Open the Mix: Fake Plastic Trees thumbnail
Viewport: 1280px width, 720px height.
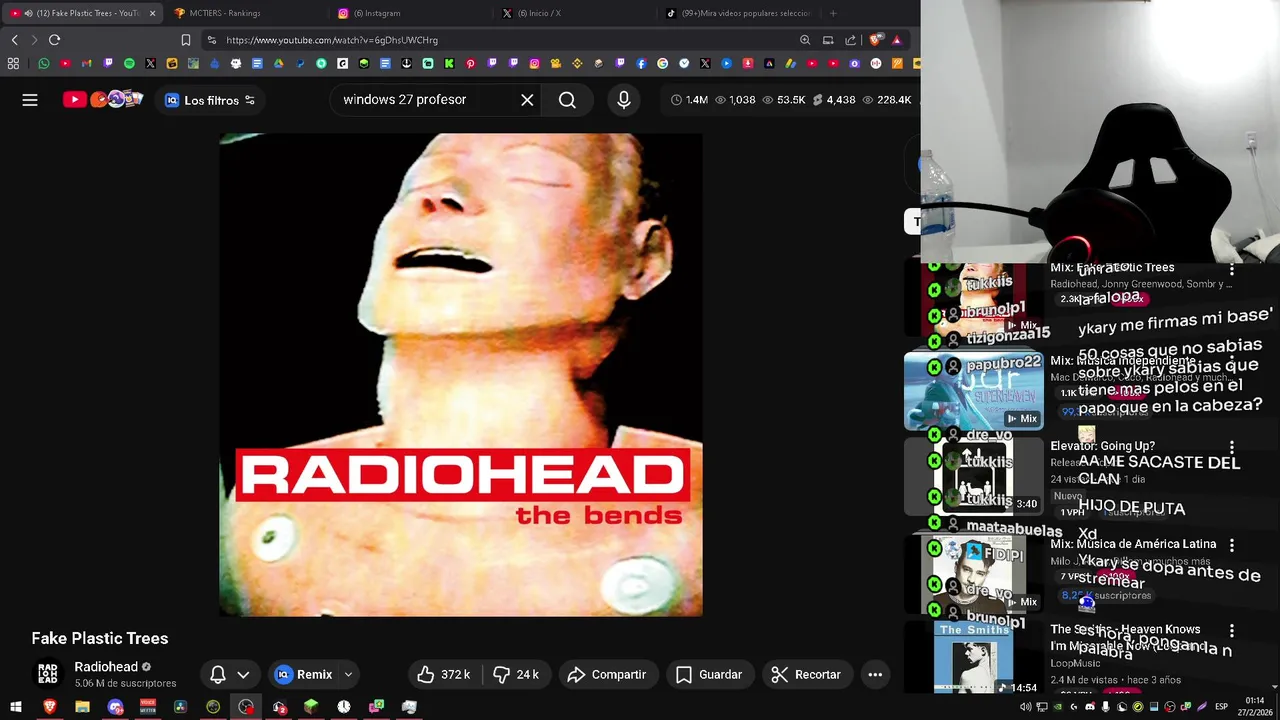pos(973,300)
